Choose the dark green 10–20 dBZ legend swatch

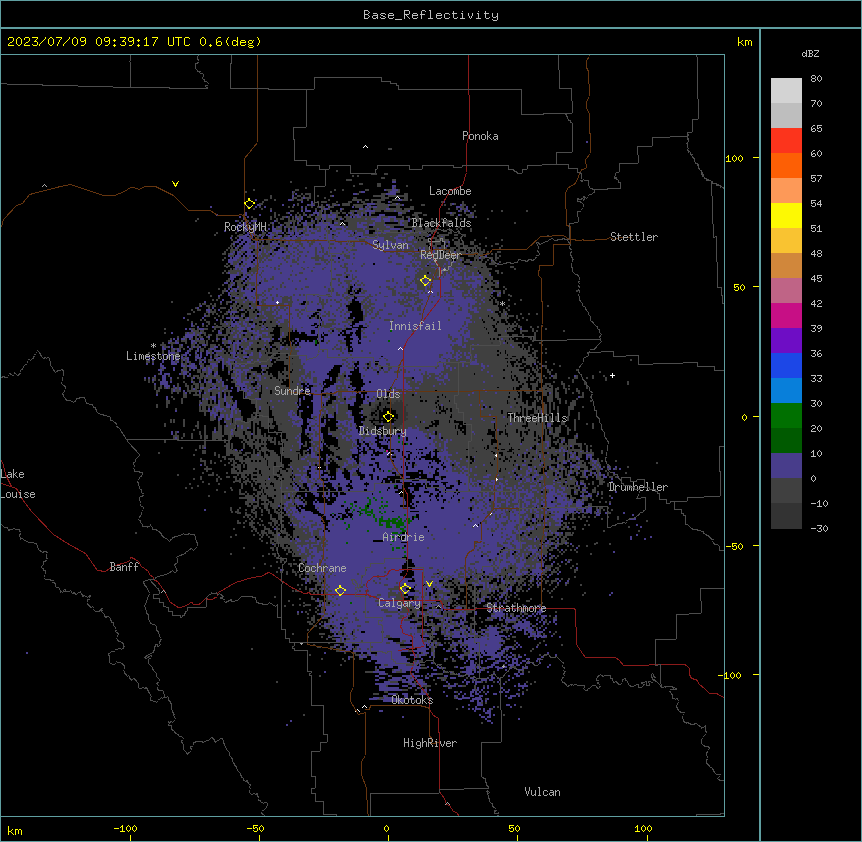786,441
